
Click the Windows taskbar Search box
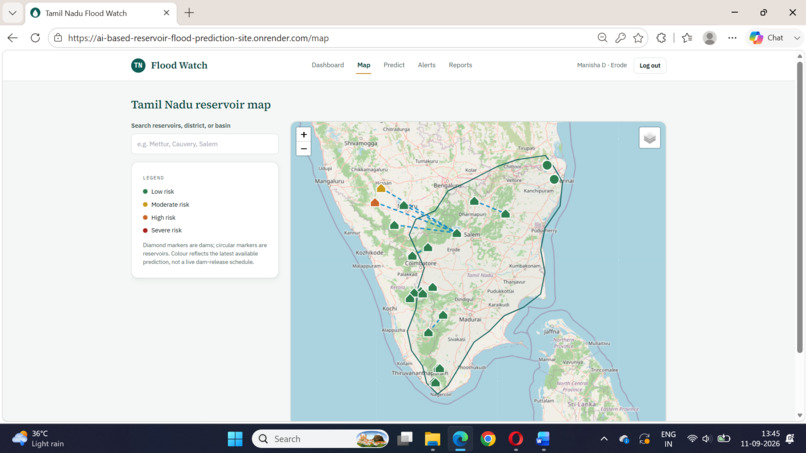click(x=320, y=439)
